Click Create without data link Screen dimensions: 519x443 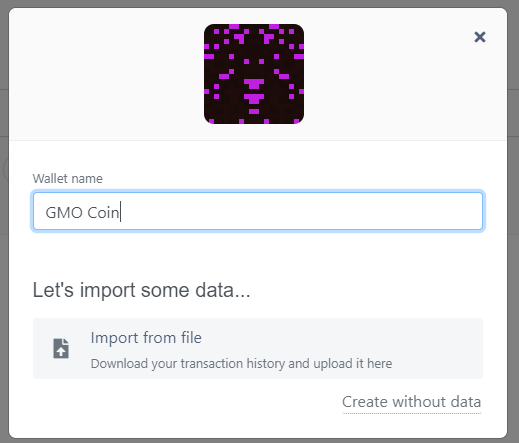(x=412, y=402)
